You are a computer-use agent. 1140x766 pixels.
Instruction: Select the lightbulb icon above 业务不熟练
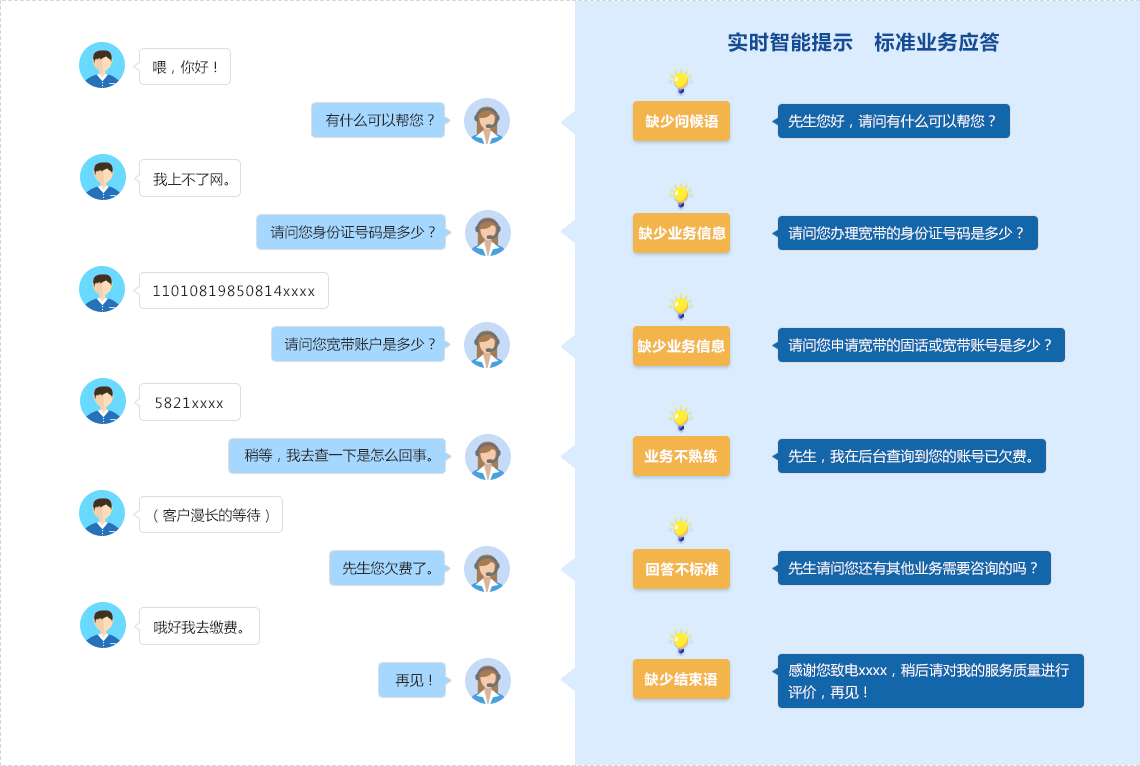click(681, 419)
